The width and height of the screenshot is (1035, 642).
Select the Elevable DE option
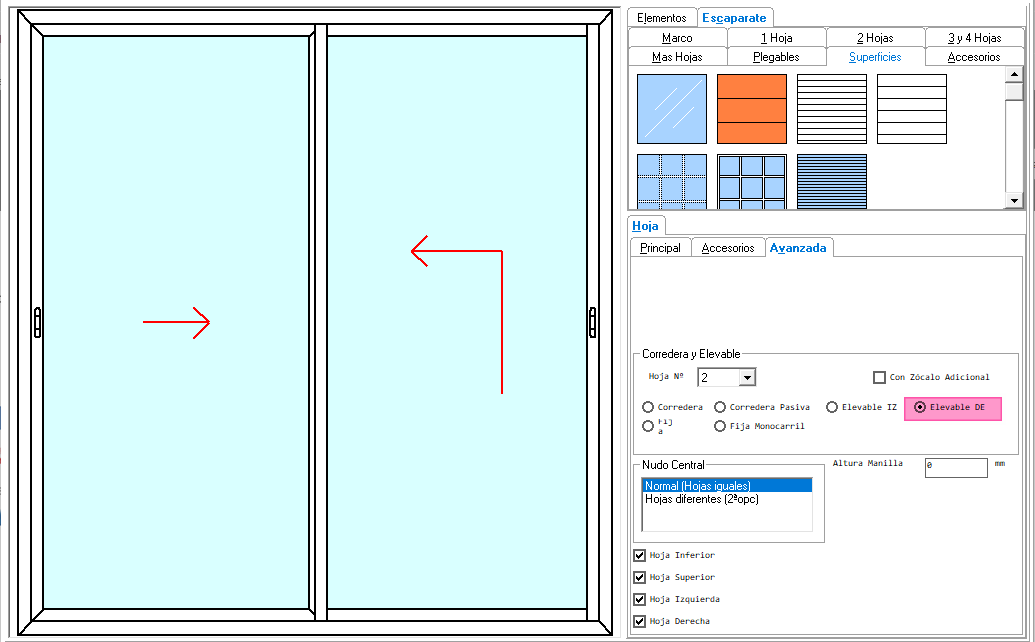click(920, 407)
